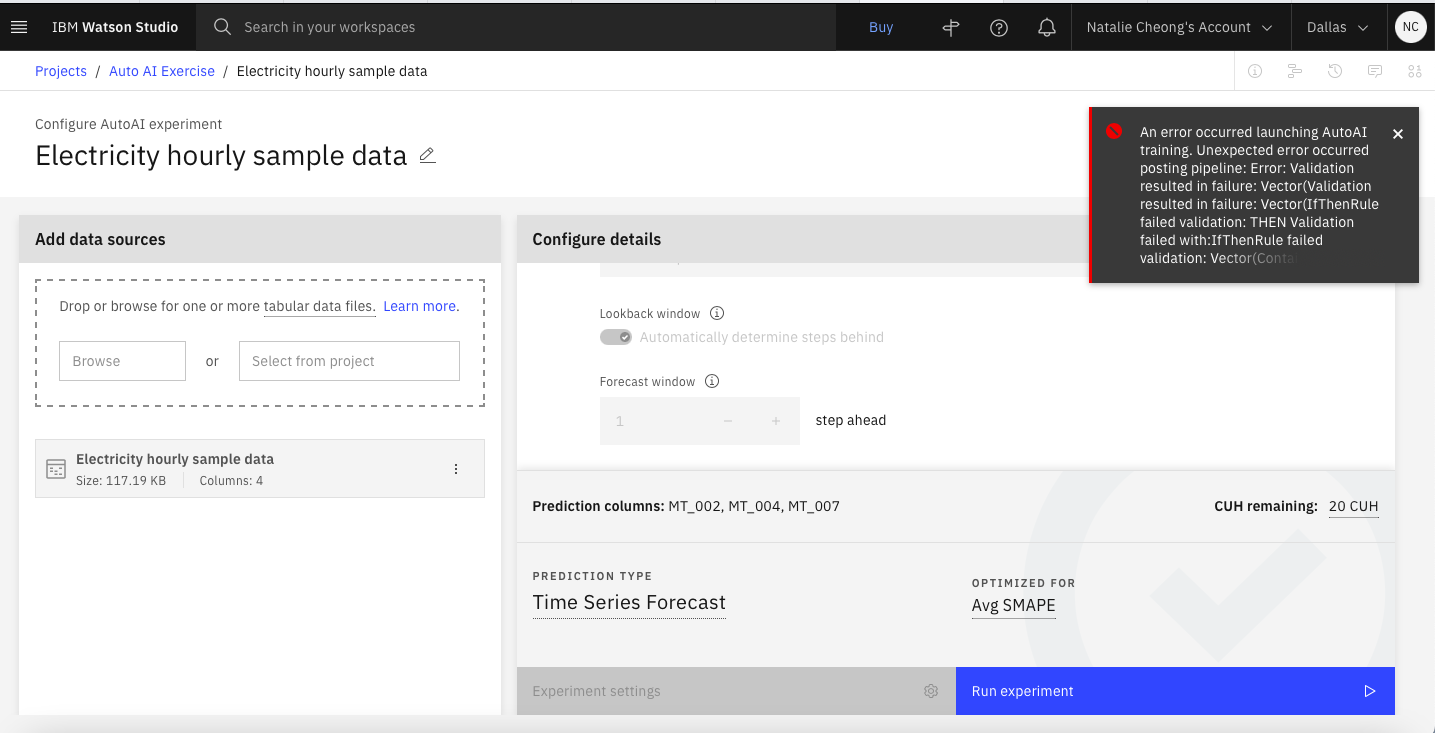Show Lookback window info tooltip icon
Screen dimensions: 1435x733
[717, 313]
